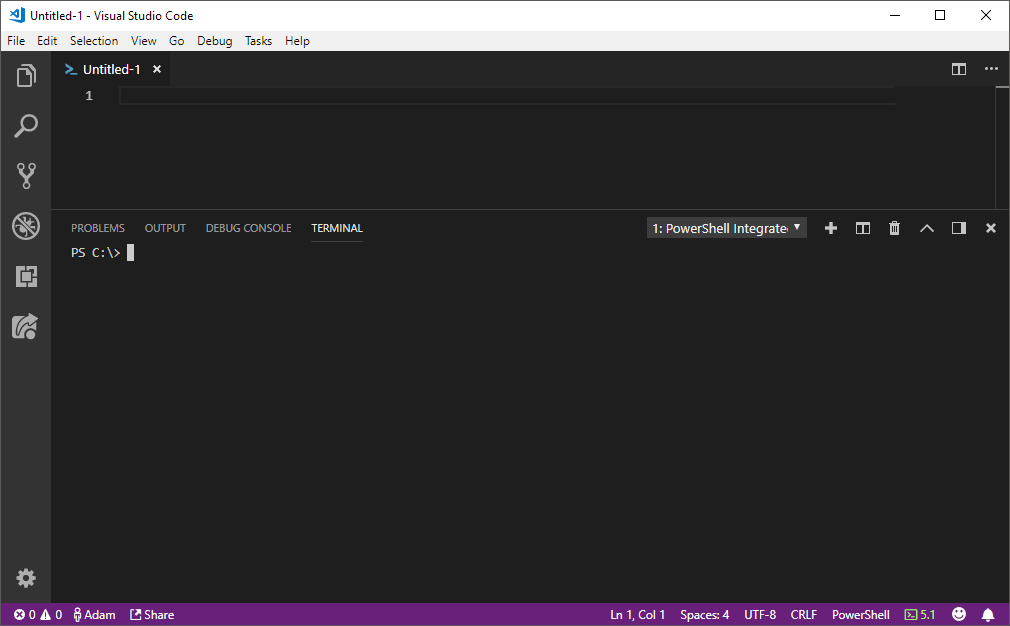Open the Manage gear menu

26,578
